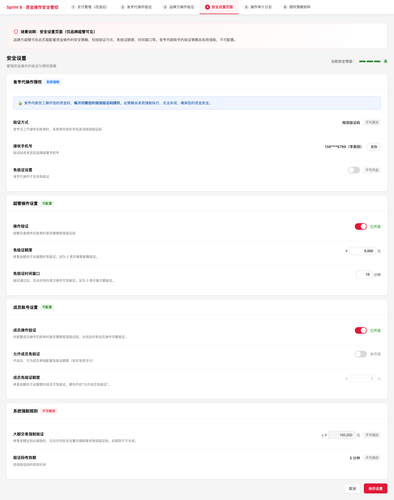The width and height of the screenshot is (394, 500).
Task: Toggle the disabled 免验证设置 switch
Action: point(354,170)
